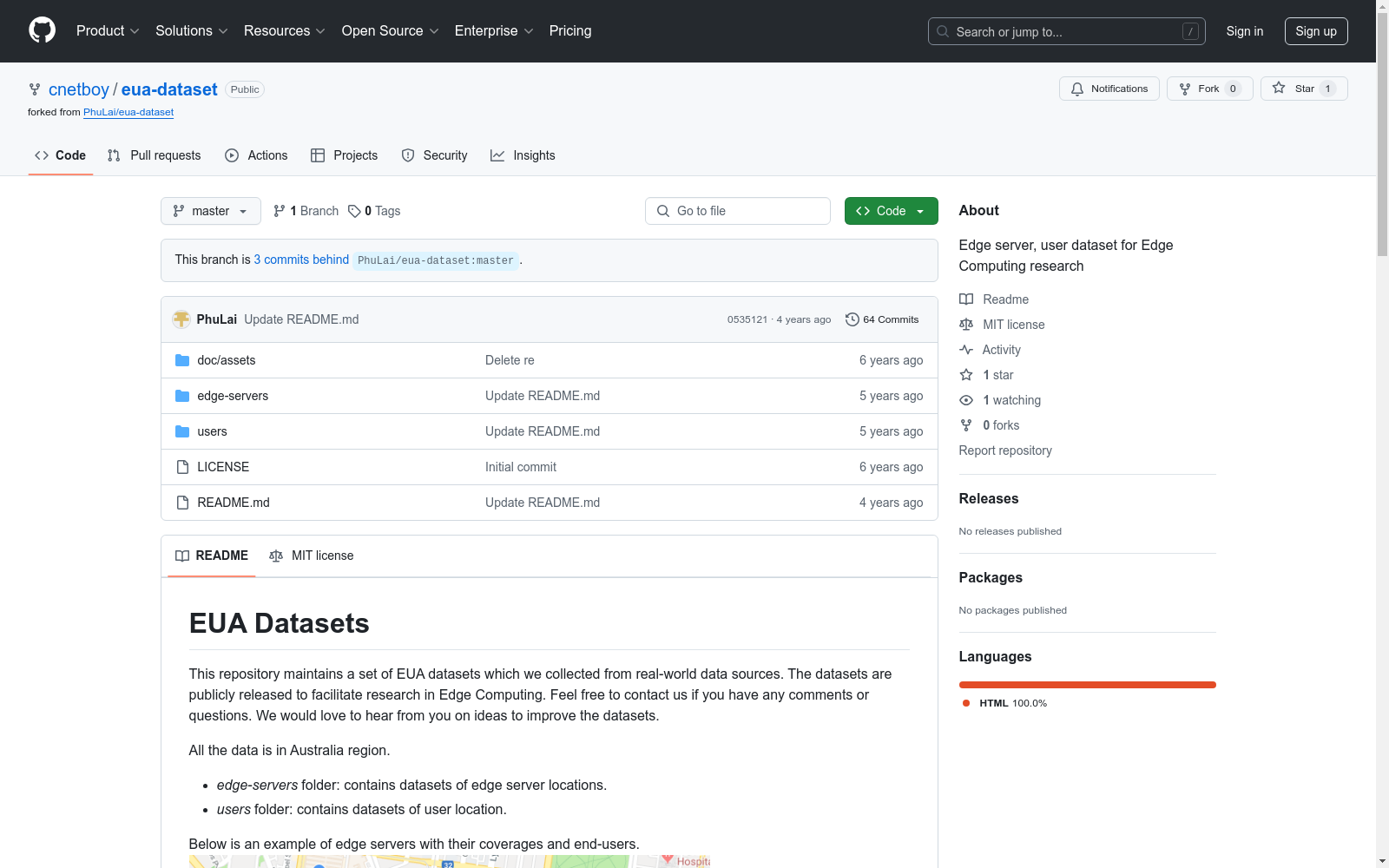This screenshot has height=868, width=1389.
Task: Click the Sign up button
Action: coord(1315,31)
